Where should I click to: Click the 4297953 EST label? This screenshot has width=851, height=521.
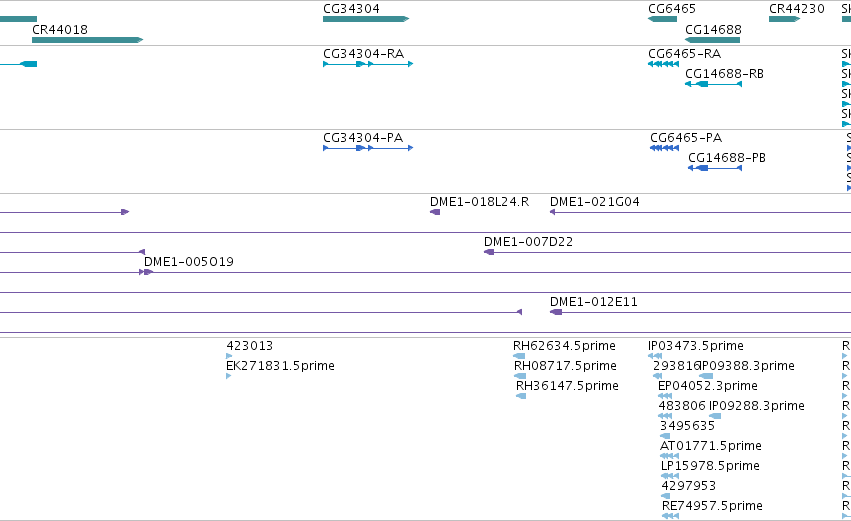pos(688,486)
